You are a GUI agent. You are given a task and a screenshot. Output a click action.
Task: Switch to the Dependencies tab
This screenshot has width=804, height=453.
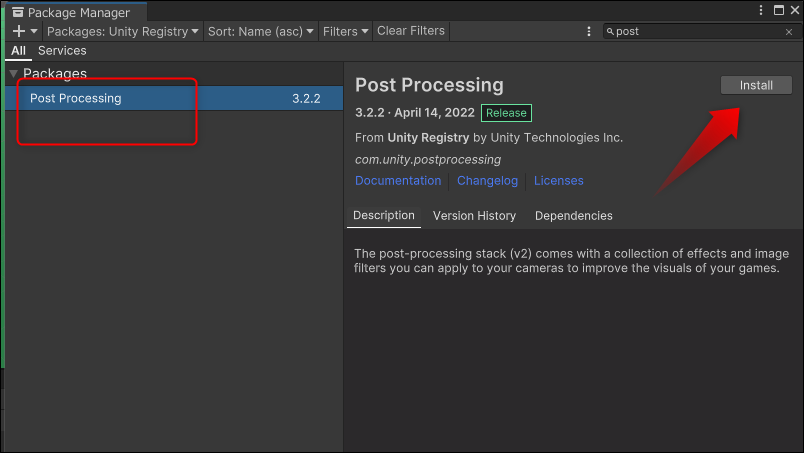pos(573,215)
